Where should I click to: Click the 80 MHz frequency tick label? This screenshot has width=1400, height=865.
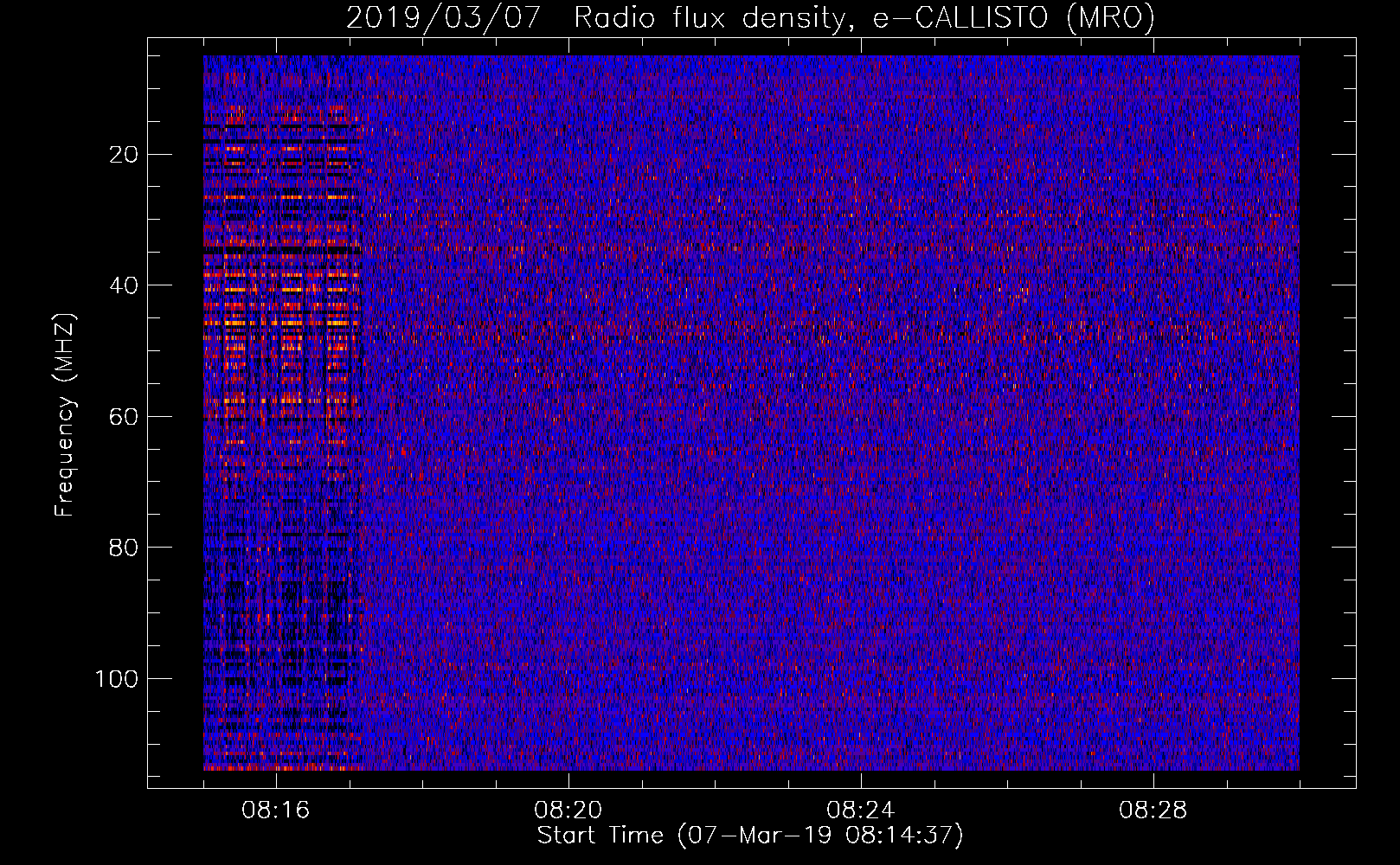pyautogui.click(x=125, y=548)
